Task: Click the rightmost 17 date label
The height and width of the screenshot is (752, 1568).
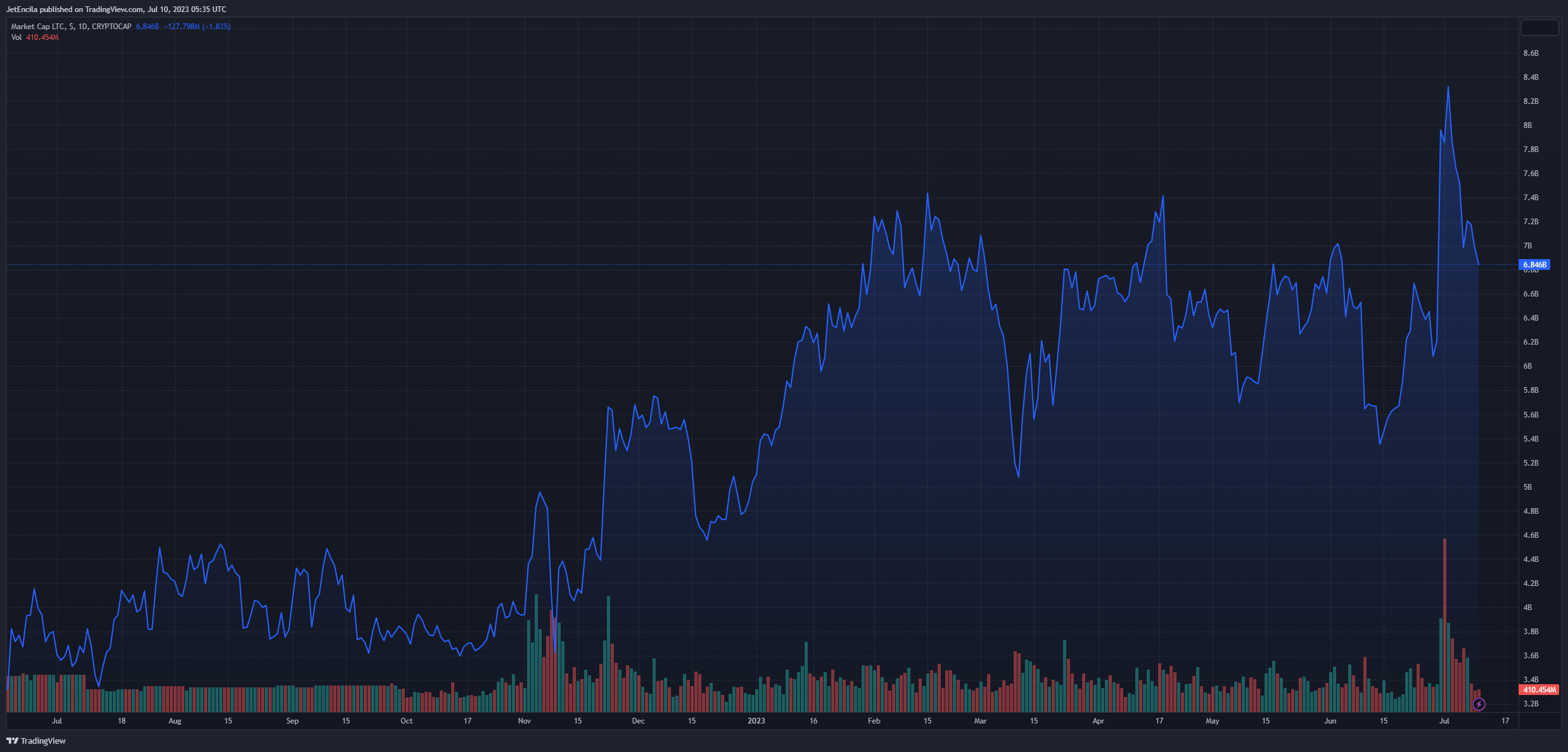Action: pyautogui.click(x=1505, y=721)
